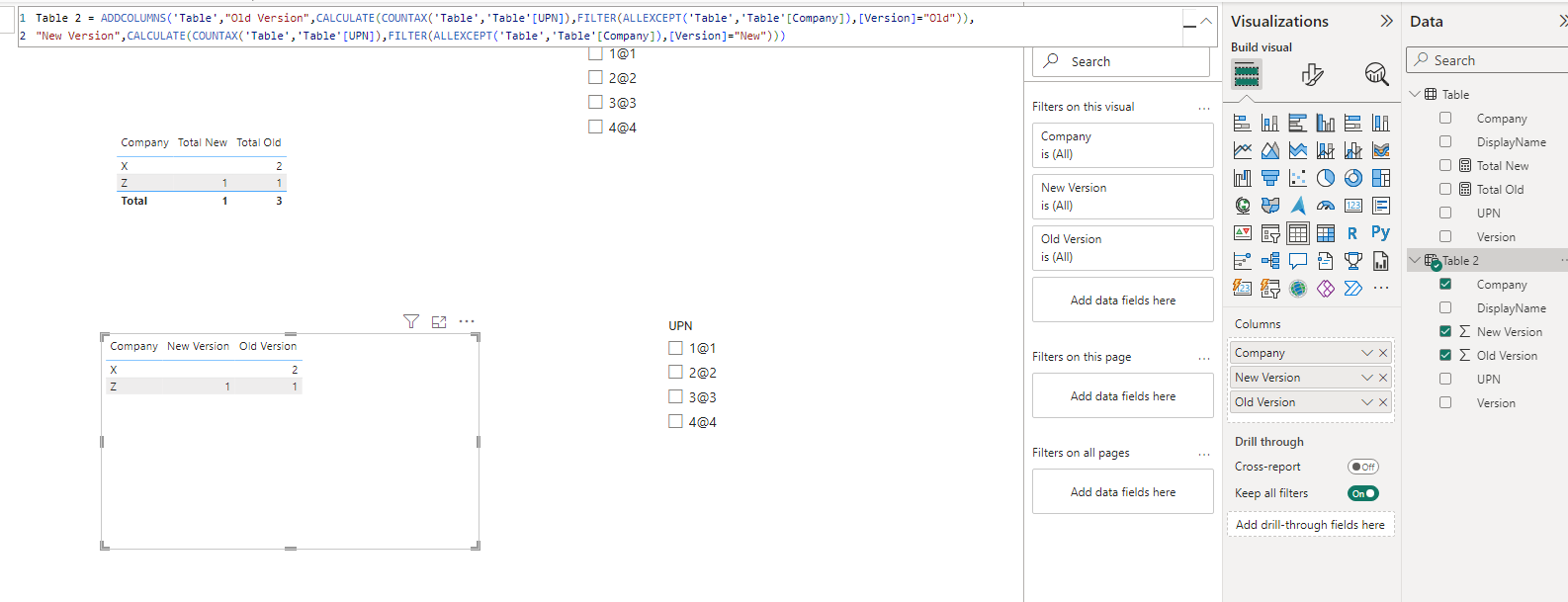1568x602 pixels.
Task: Click Add drill-through fields here
Action: point(1310,525)
